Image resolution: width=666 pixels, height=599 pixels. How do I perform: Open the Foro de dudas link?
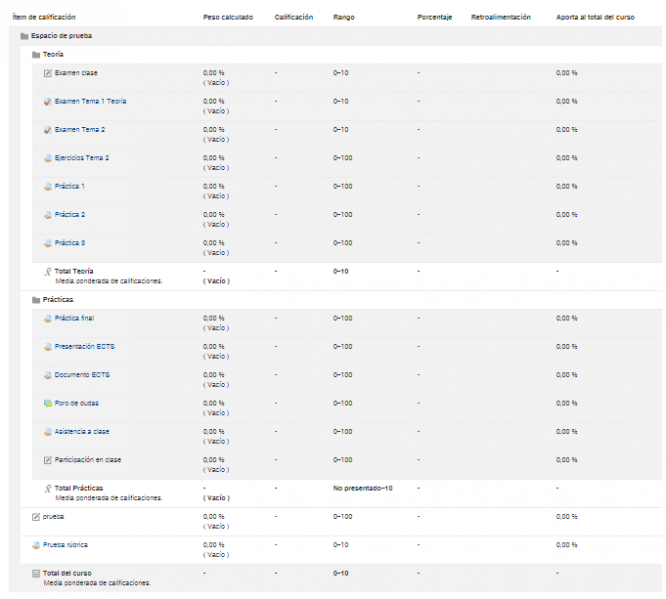(76, 403)
